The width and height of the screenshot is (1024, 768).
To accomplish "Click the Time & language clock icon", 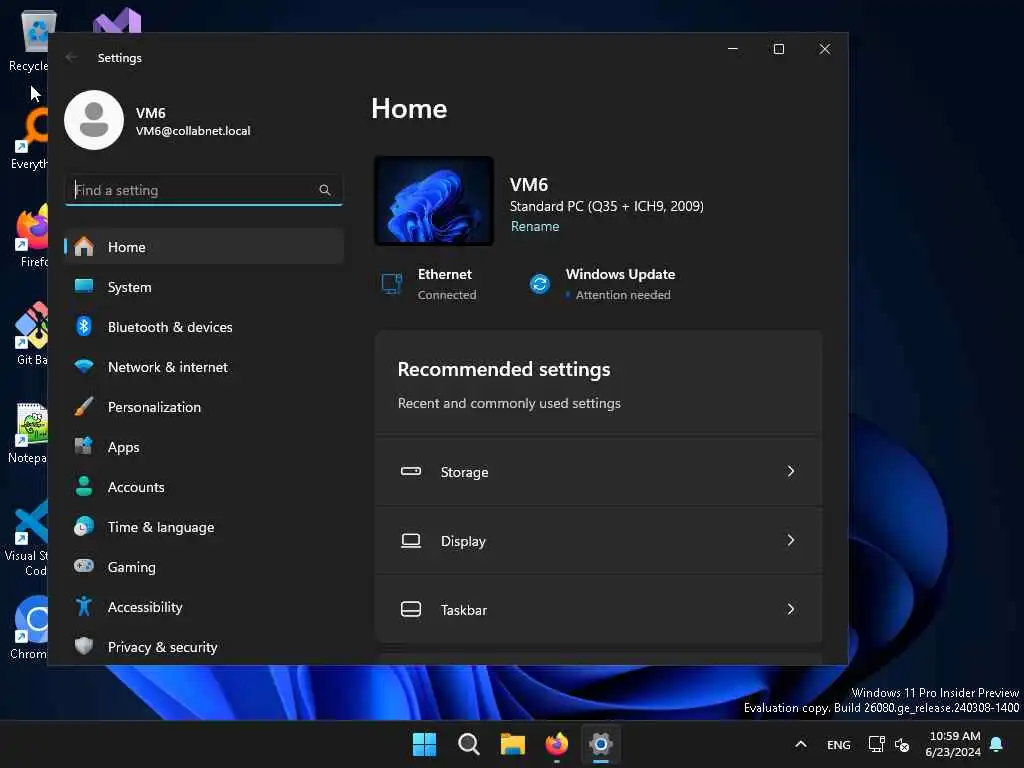I will [84, 526].
